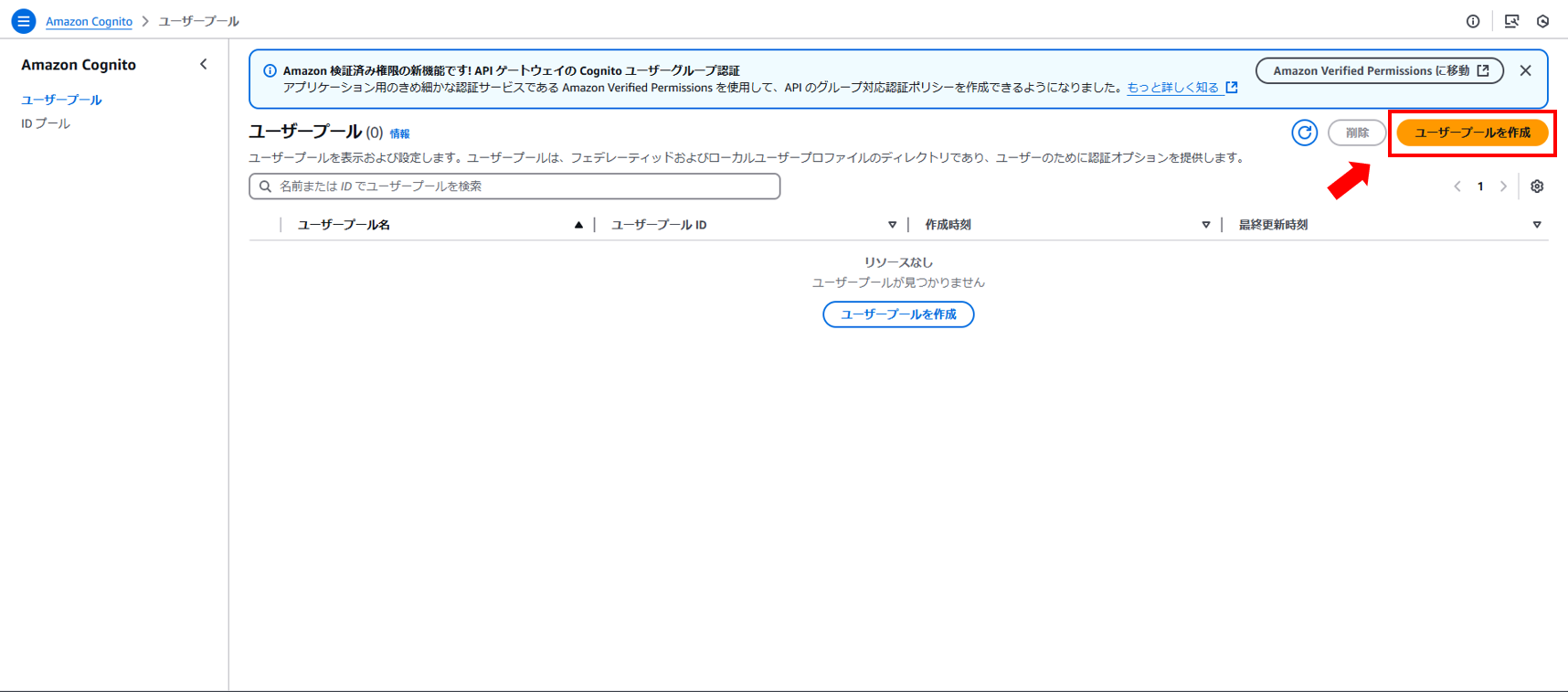Click Amazon Cognito breadcrumb link
Image resolution: width=1568 pixels, height=692 pixels.
coord(89,21)
